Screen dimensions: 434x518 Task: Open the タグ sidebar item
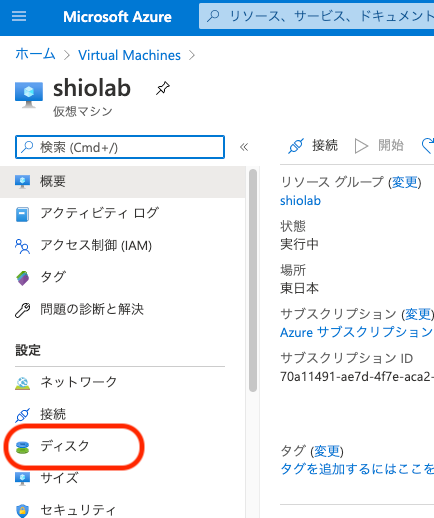point(123,277)
